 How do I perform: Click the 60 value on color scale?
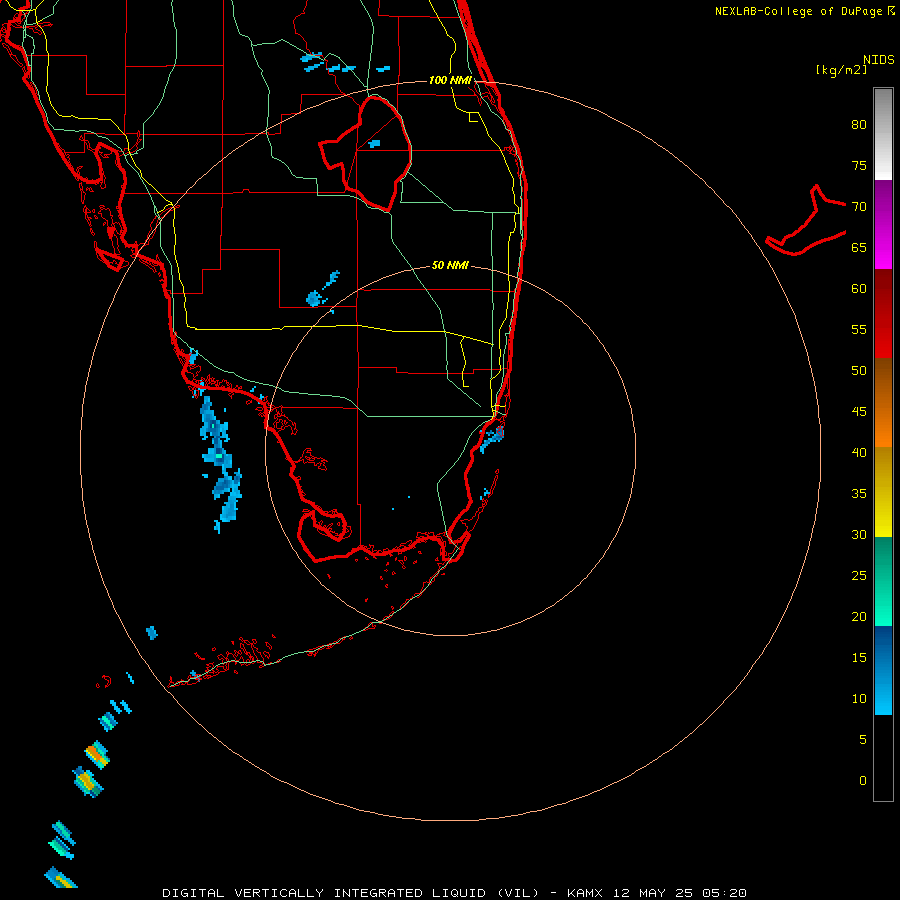[x=859, y=288]
